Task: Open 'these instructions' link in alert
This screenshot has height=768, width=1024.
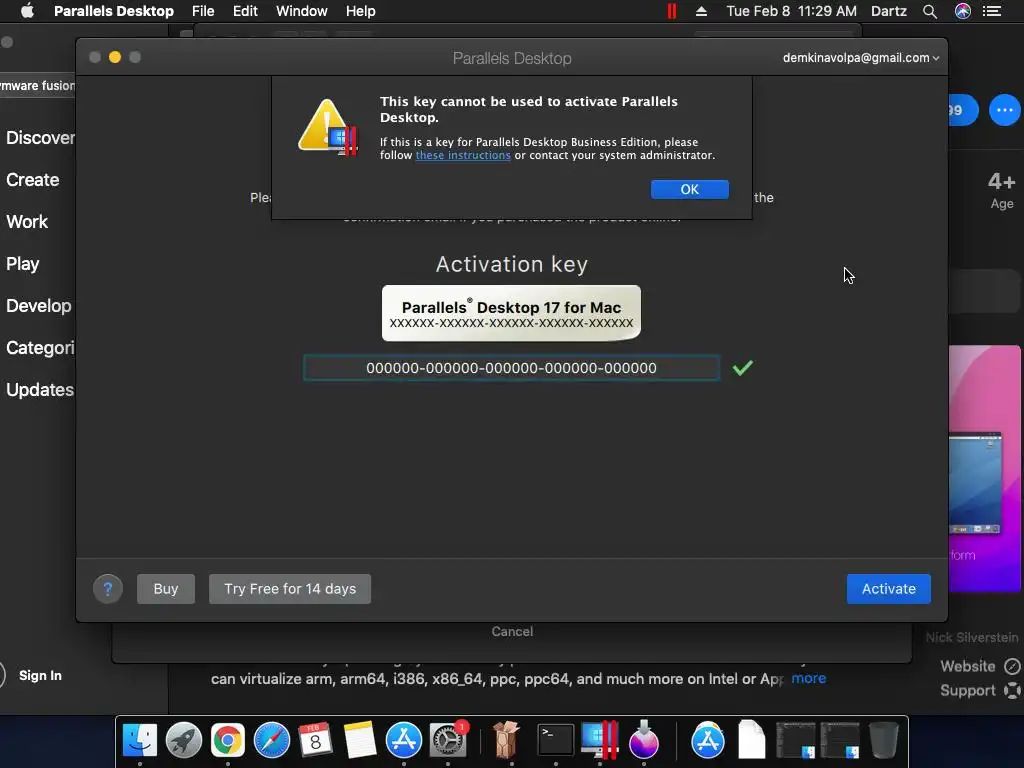Action: pos(463,155)
